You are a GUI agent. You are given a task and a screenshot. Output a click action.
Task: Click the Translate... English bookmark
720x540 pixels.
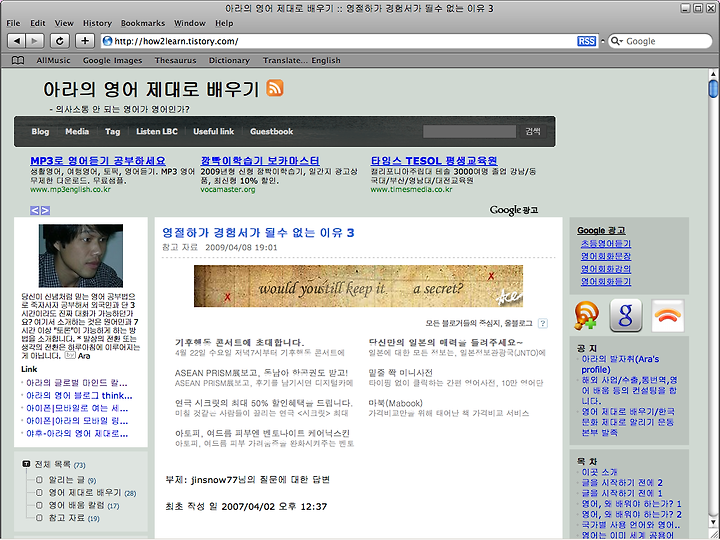click(x=302, y=60)
